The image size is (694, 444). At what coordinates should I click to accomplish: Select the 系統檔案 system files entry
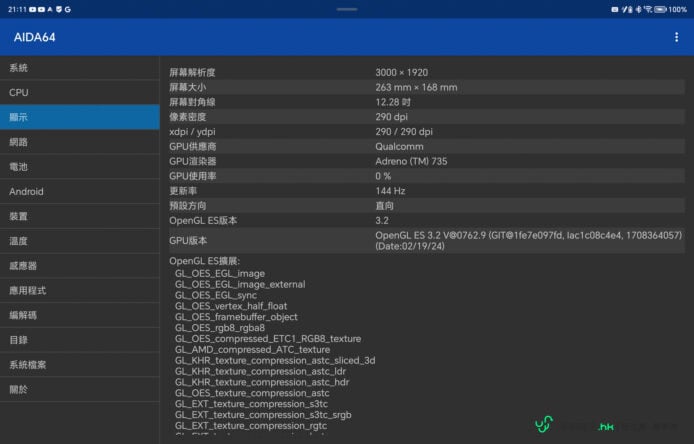coord(79,365)
